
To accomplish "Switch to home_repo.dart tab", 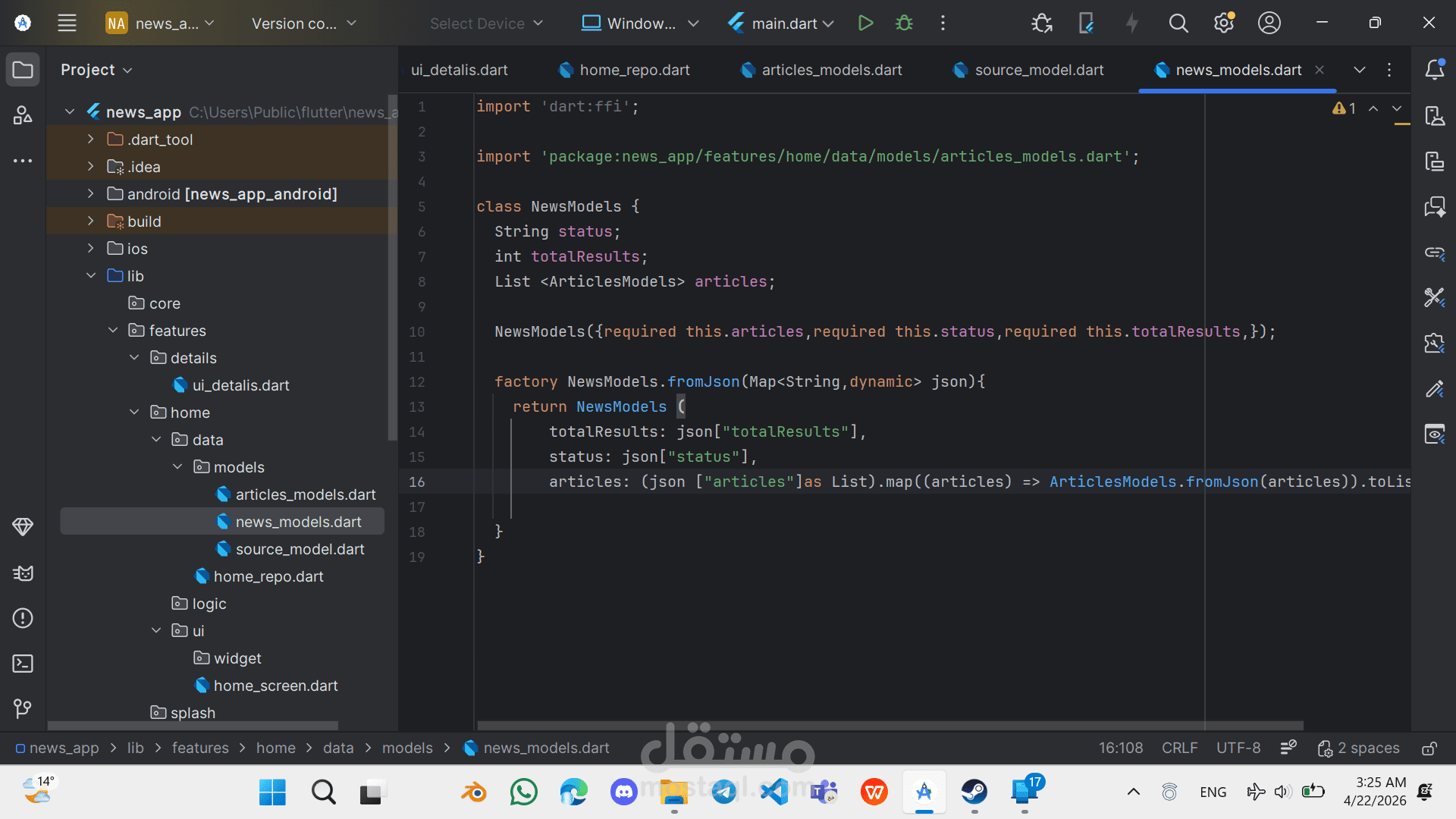I will (634, 70).
